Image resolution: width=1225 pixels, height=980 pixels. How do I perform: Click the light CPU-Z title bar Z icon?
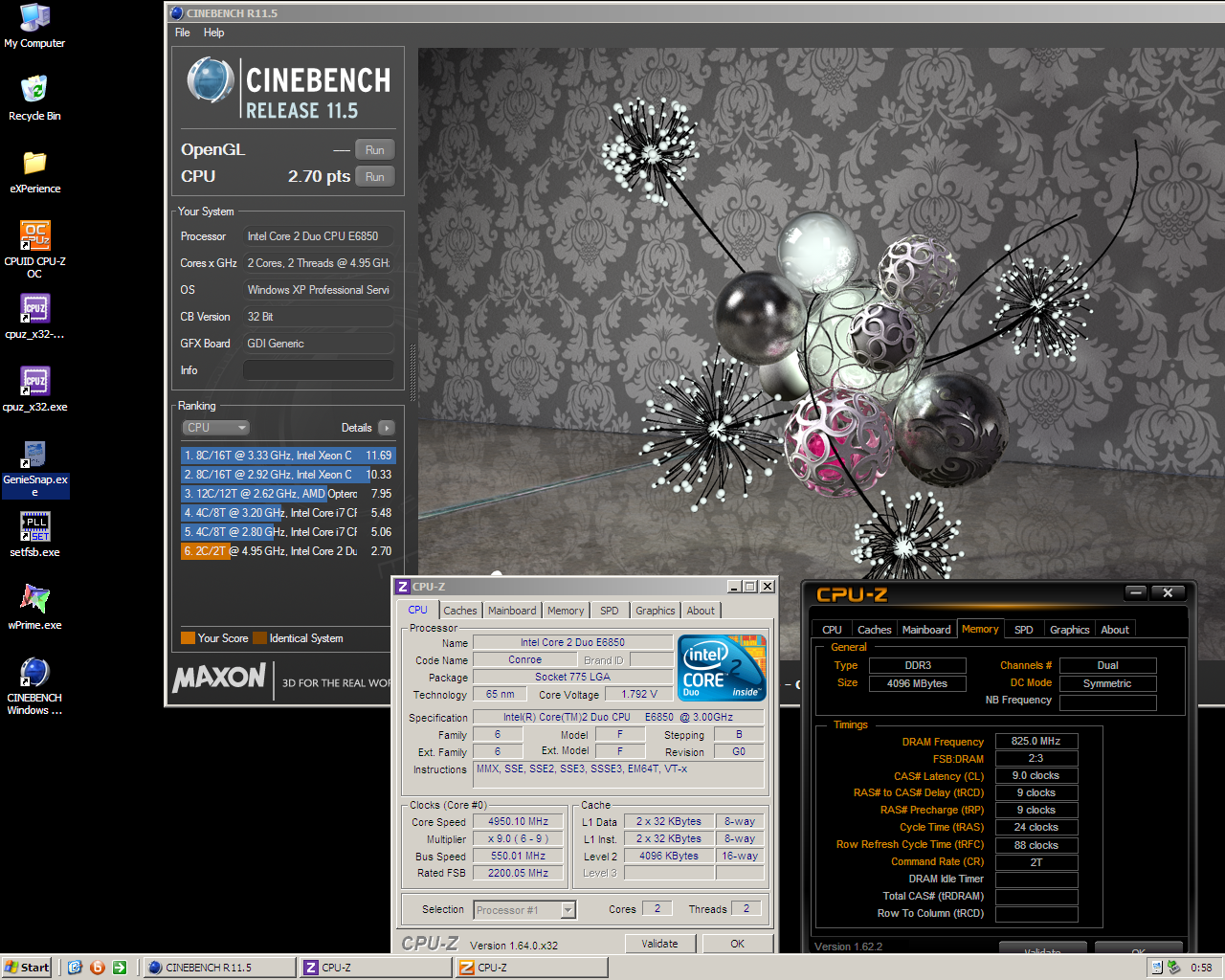pos(403,587)
